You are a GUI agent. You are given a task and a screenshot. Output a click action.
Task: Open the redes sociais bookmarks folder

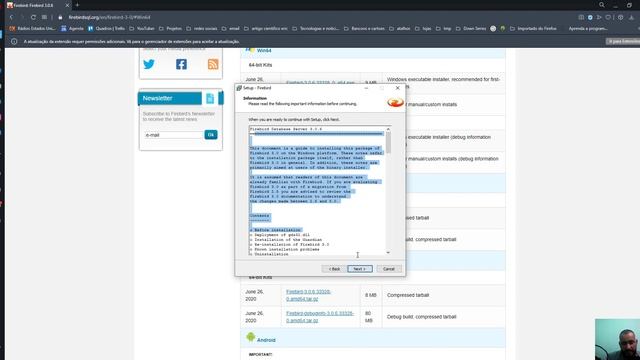coord(202,29)
